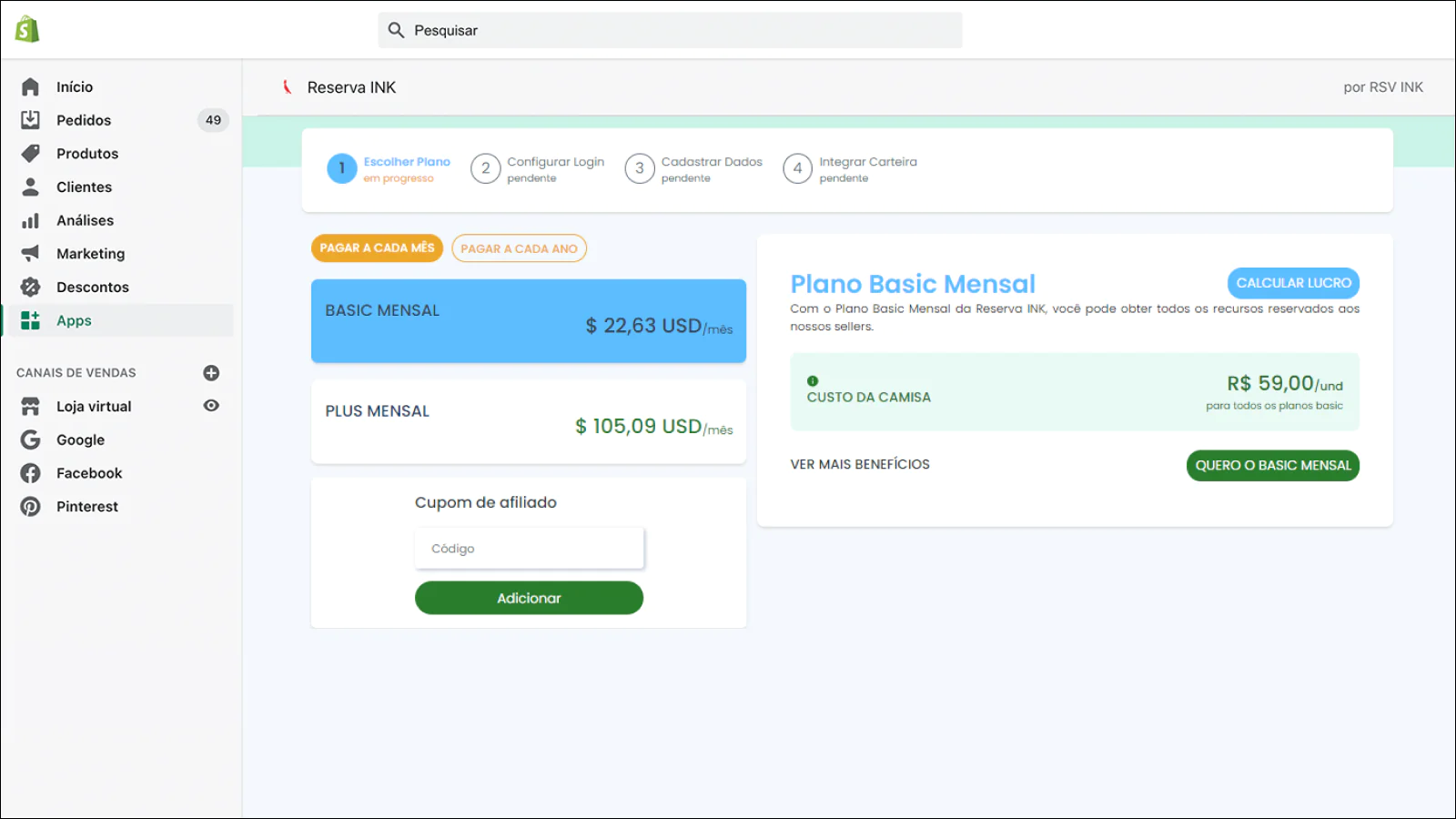Expand Ver Mais Benefícios

point(860,464)
